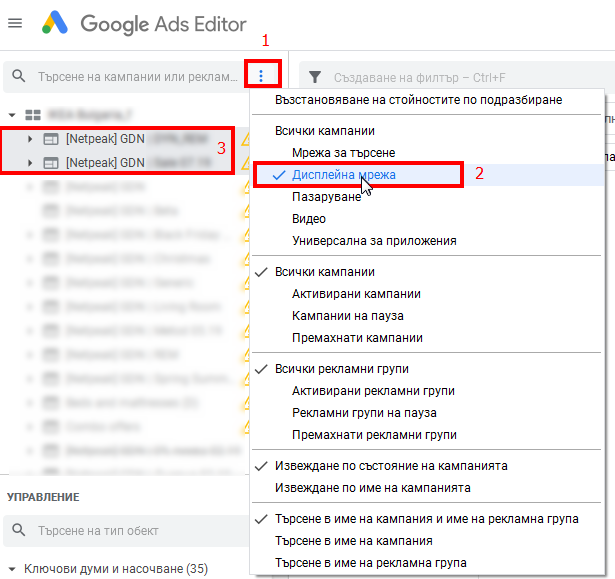This screenshot has width=615, height=579.
Task: Select Кампании на пауза option
Action: (x=348, y=316)
